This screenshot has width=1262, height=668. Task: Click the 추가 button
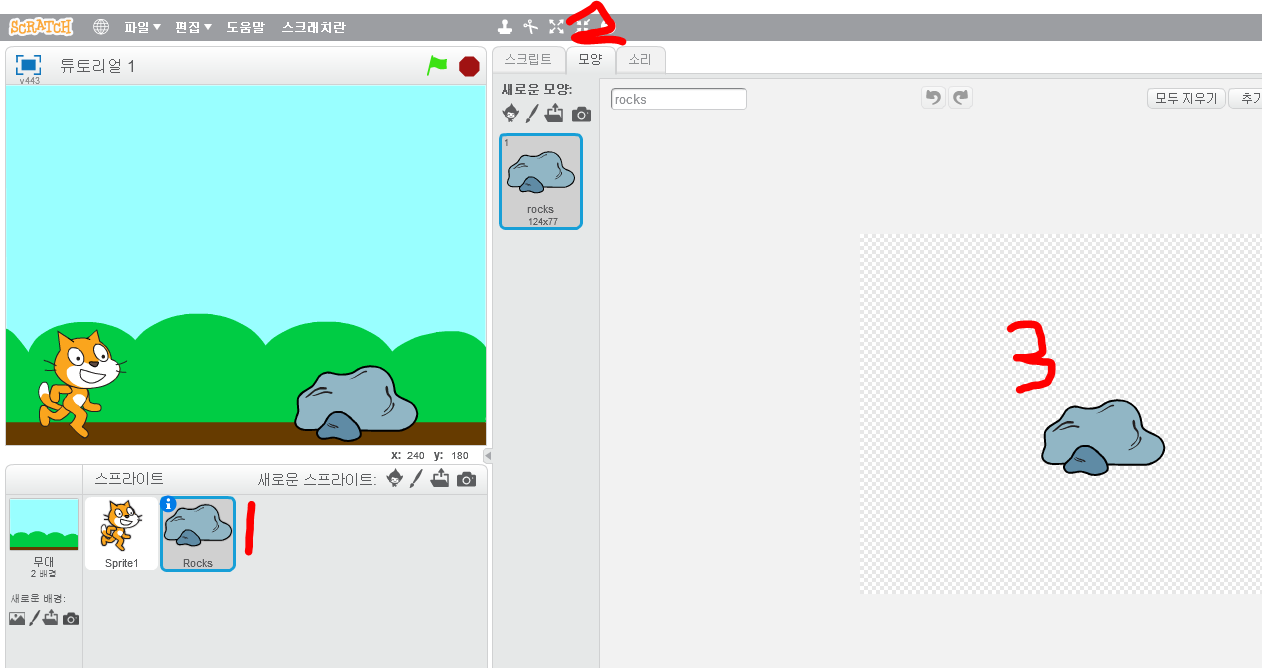click(x=1246, y=98)
